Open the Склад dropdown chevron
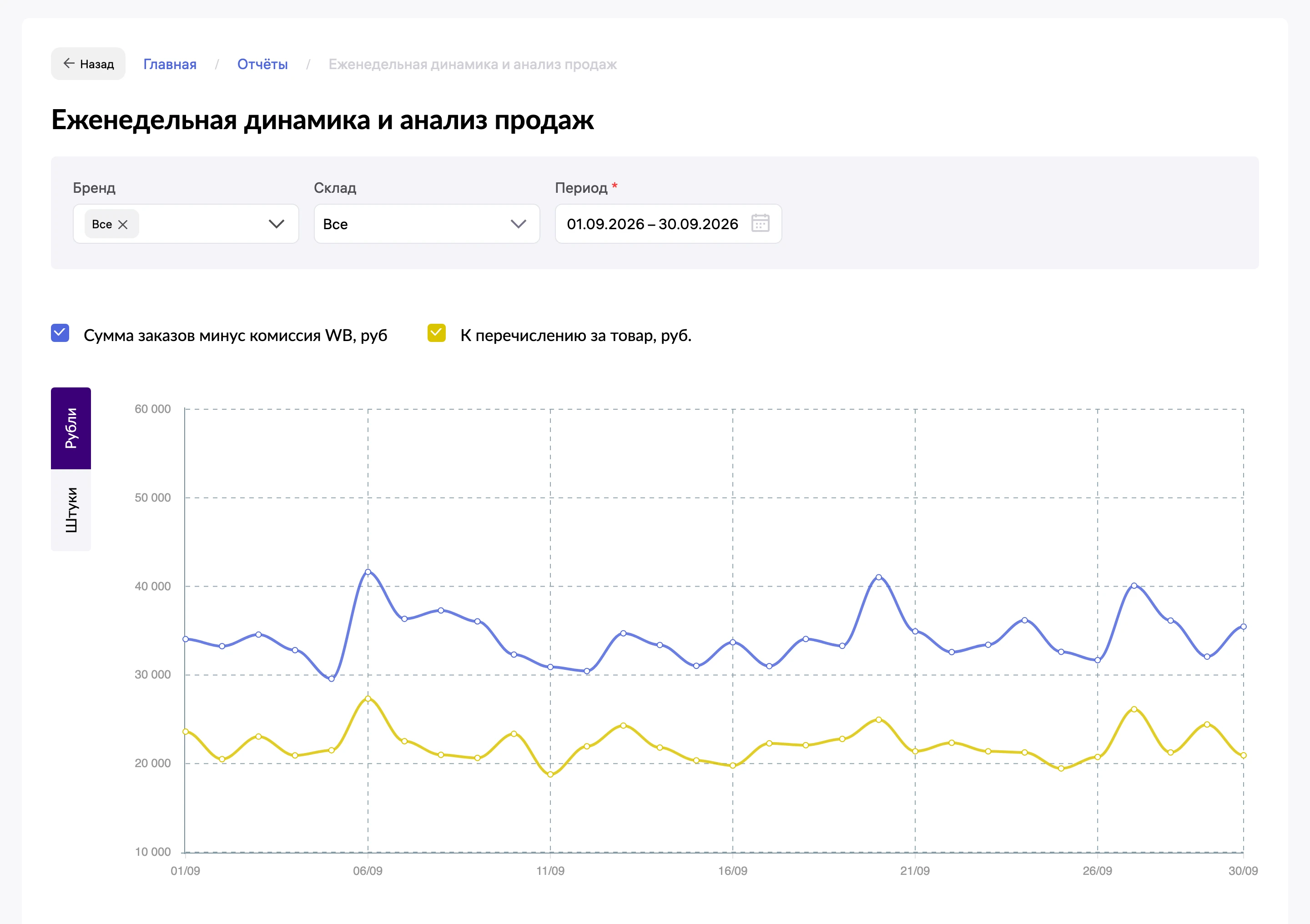Viewport: 1310px width, 924px height. click(518, 224)
